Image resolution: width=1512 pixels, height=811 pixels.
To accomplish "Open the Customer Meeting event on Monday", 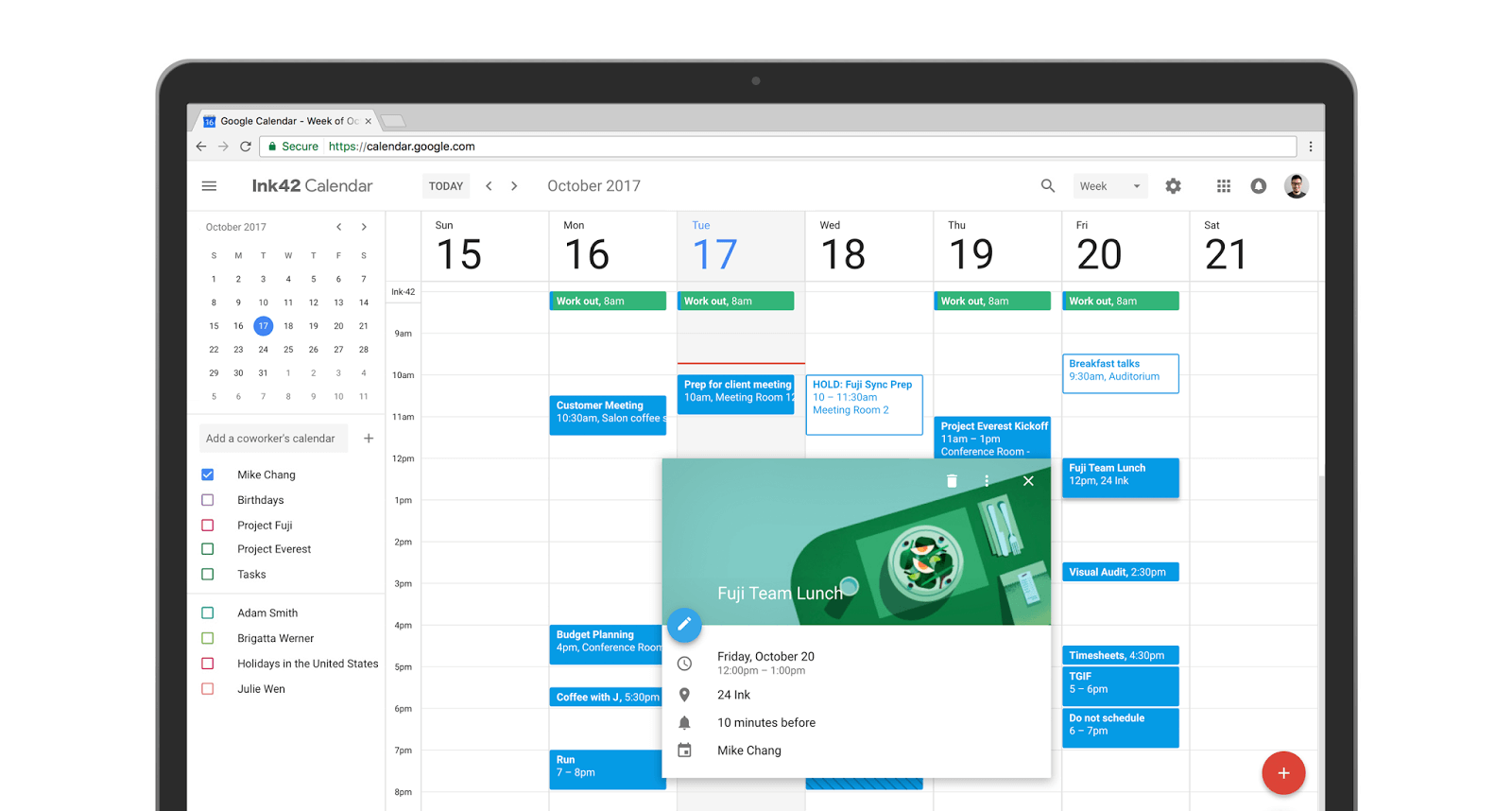I will tap(607, 412).
